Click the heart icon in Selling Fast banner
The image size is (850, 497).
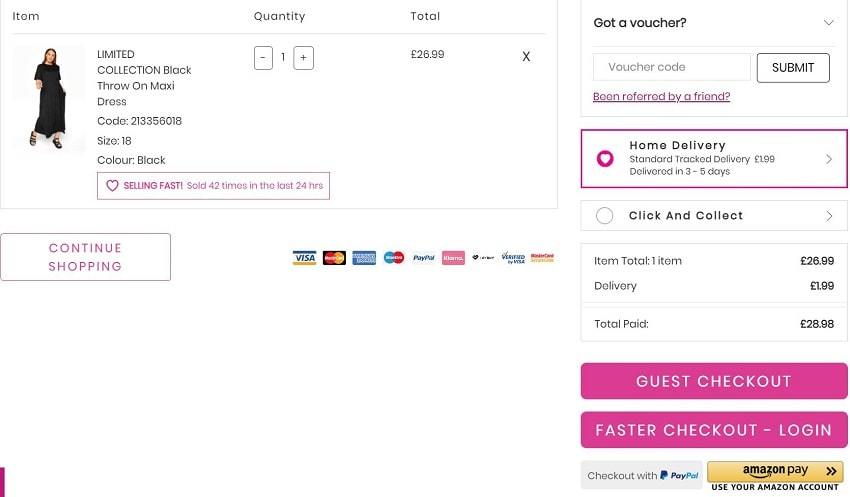click(112, 186)
